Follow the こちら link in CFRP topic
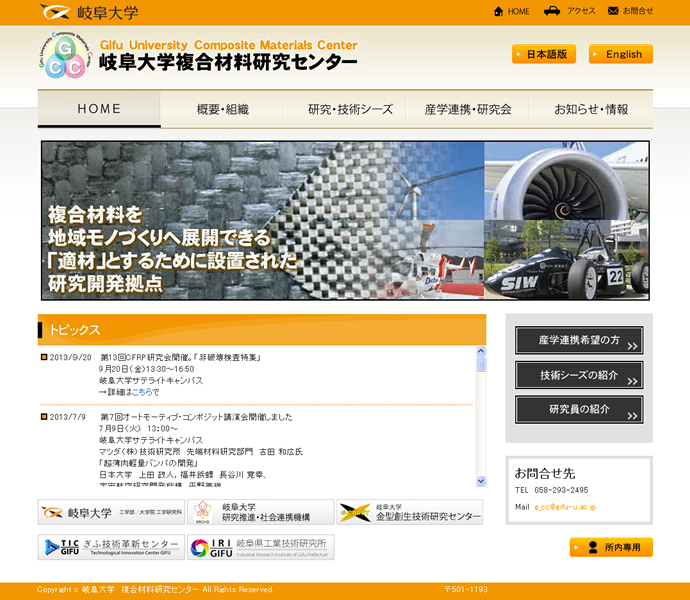690x600 pixels. click(142, 392)
